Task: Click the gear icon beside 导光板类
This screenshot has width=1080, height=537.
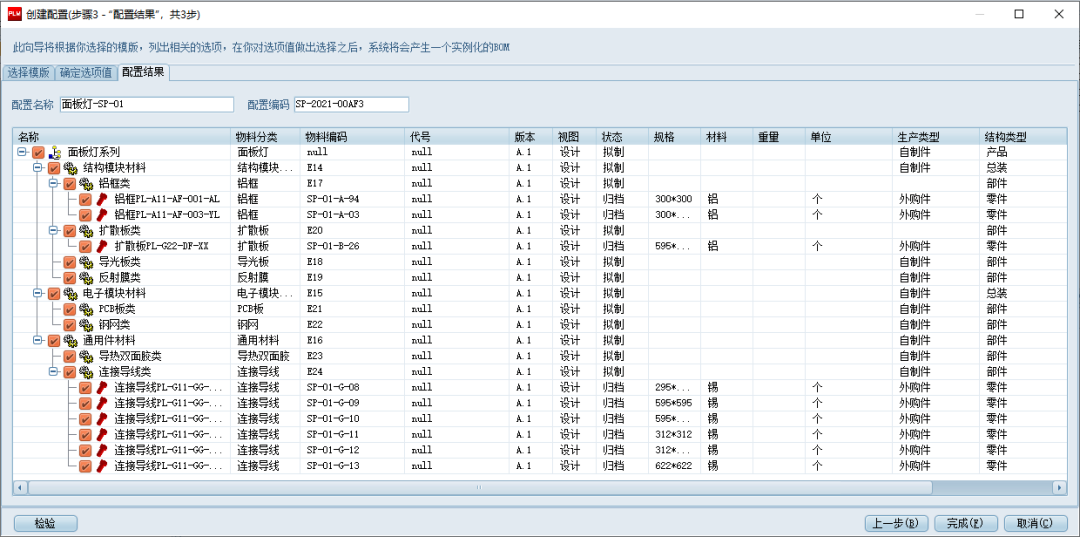Action: point(87,262)
